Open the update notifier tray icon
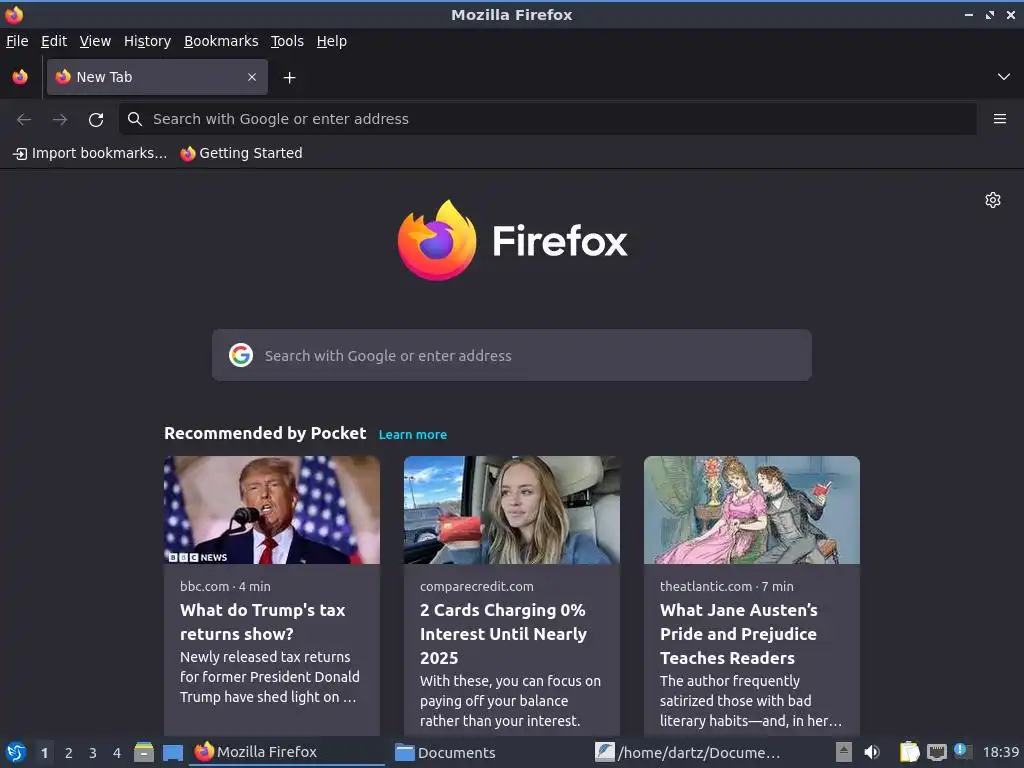This screenshot has height=768, width=1024. pos(963,751)
